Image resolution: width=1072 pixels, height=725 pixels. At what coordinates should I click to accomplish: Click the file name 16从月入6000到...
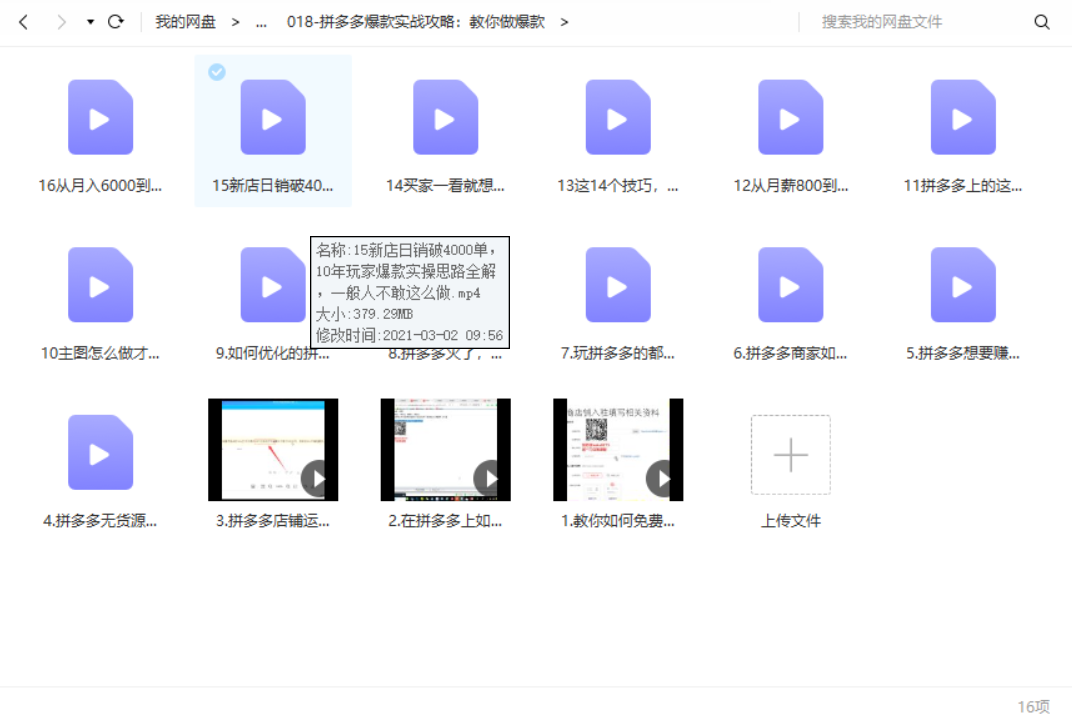[x=100, y=185]
